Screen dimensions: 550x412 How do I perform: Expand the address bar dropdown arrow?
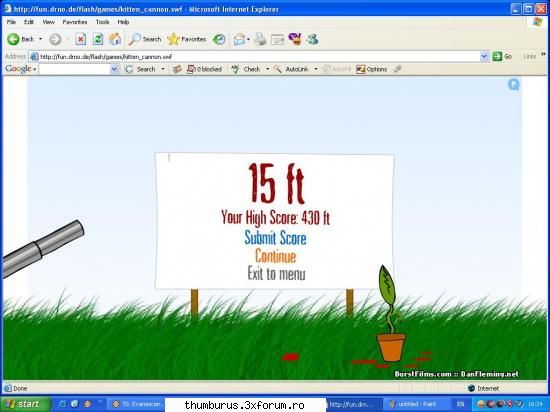click(484, 56)
